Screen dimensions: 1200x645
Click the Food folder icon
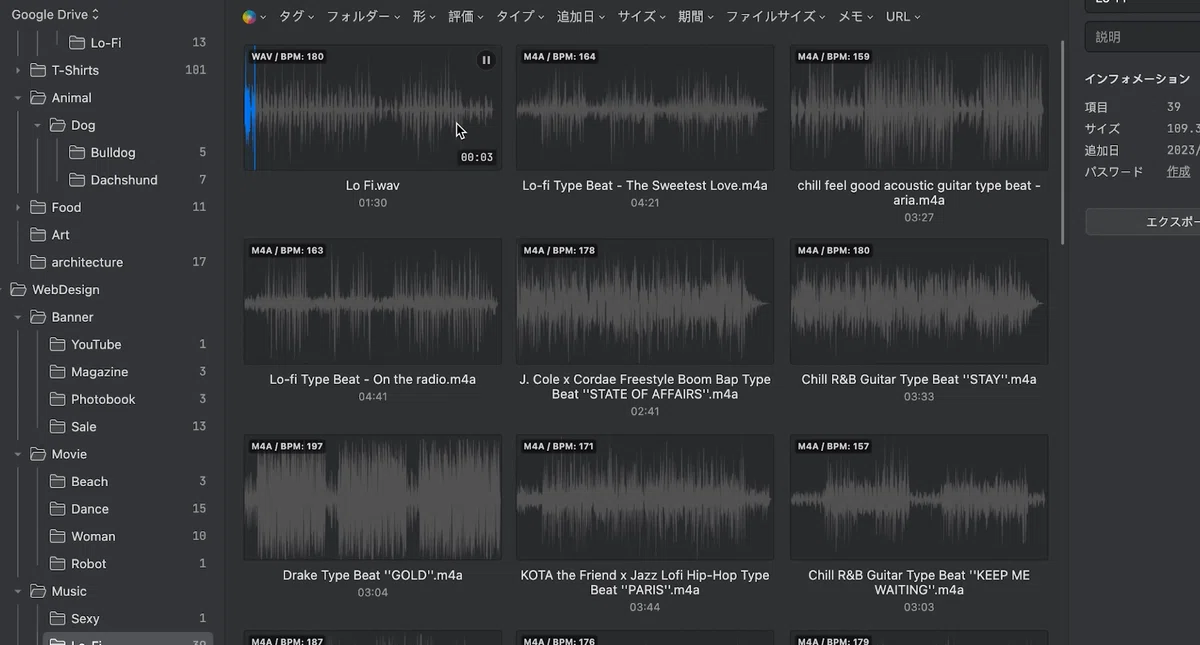coord(38,207)
